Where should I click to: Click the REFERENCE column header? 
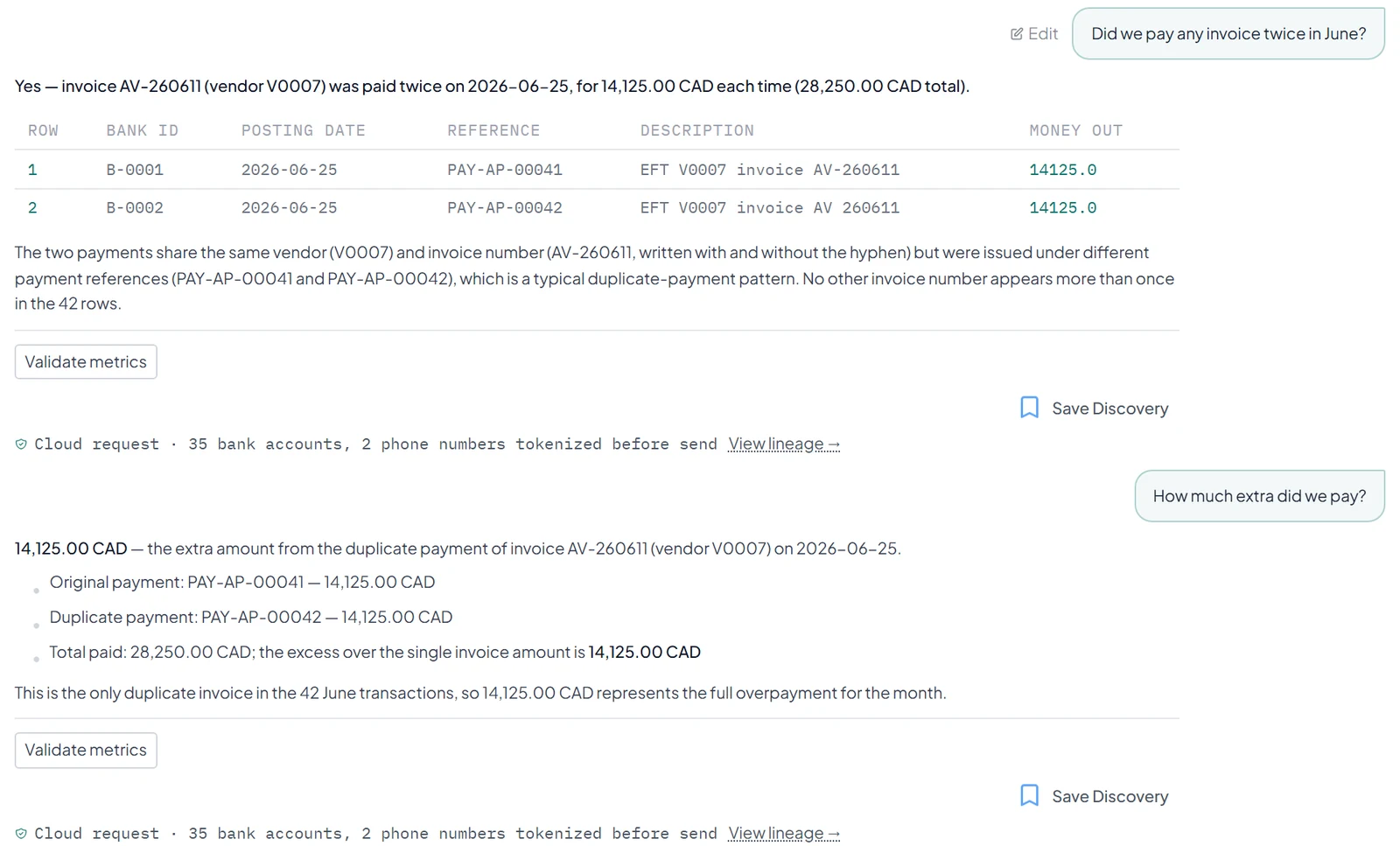pyautogui.click(x=493, y=130)
